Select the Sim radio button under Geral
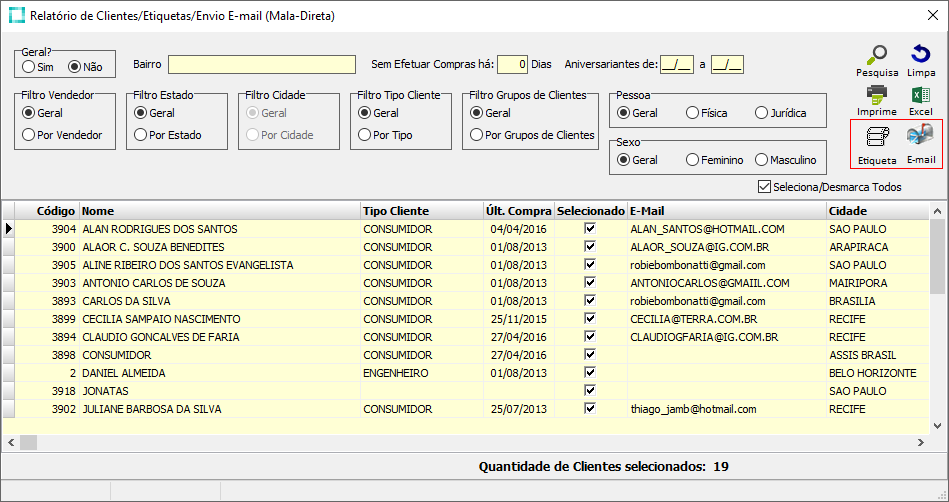The width and height of the screenshot is (949, 502). (29, 67)
